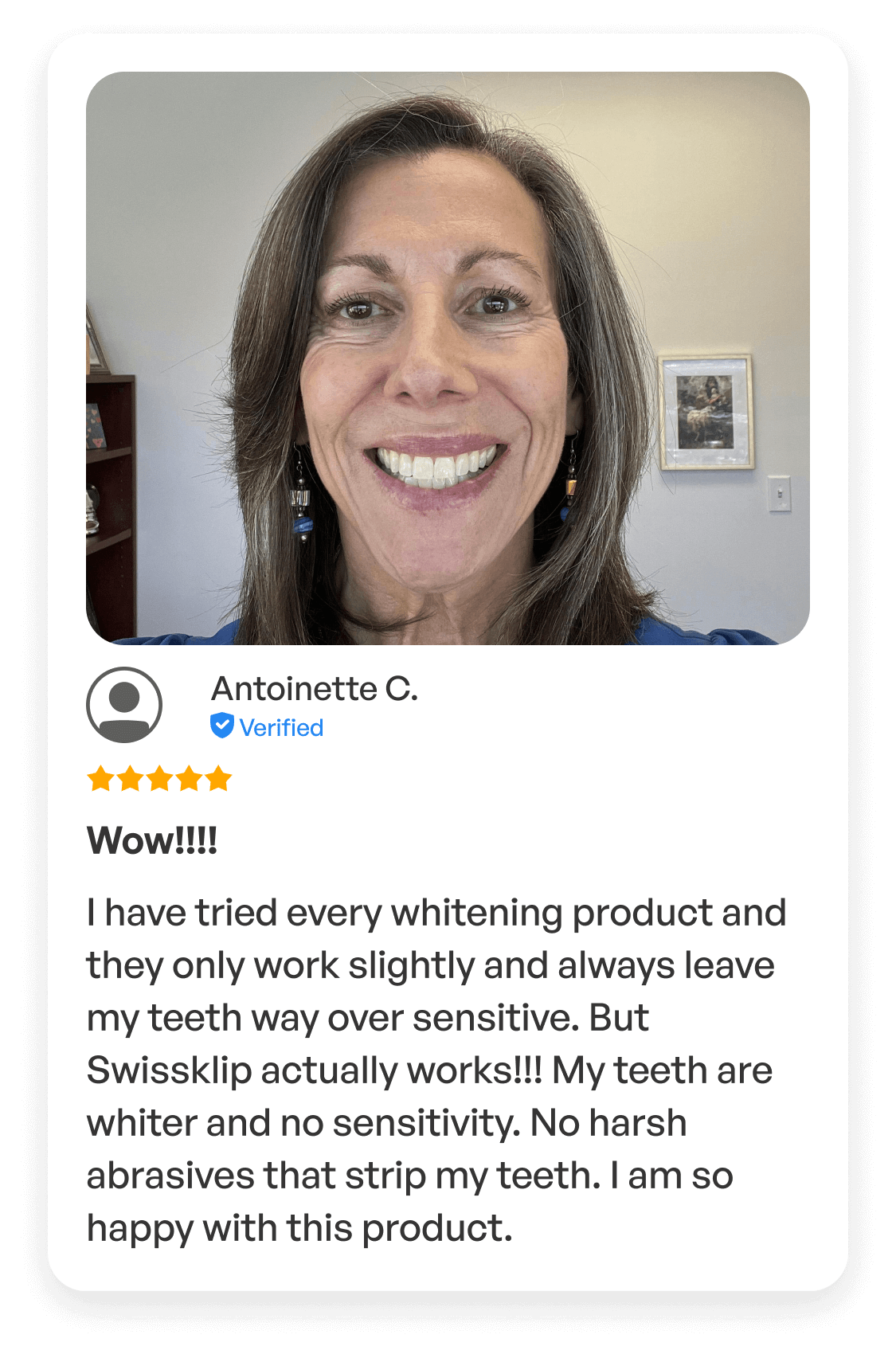Select the first rating star

100,778
